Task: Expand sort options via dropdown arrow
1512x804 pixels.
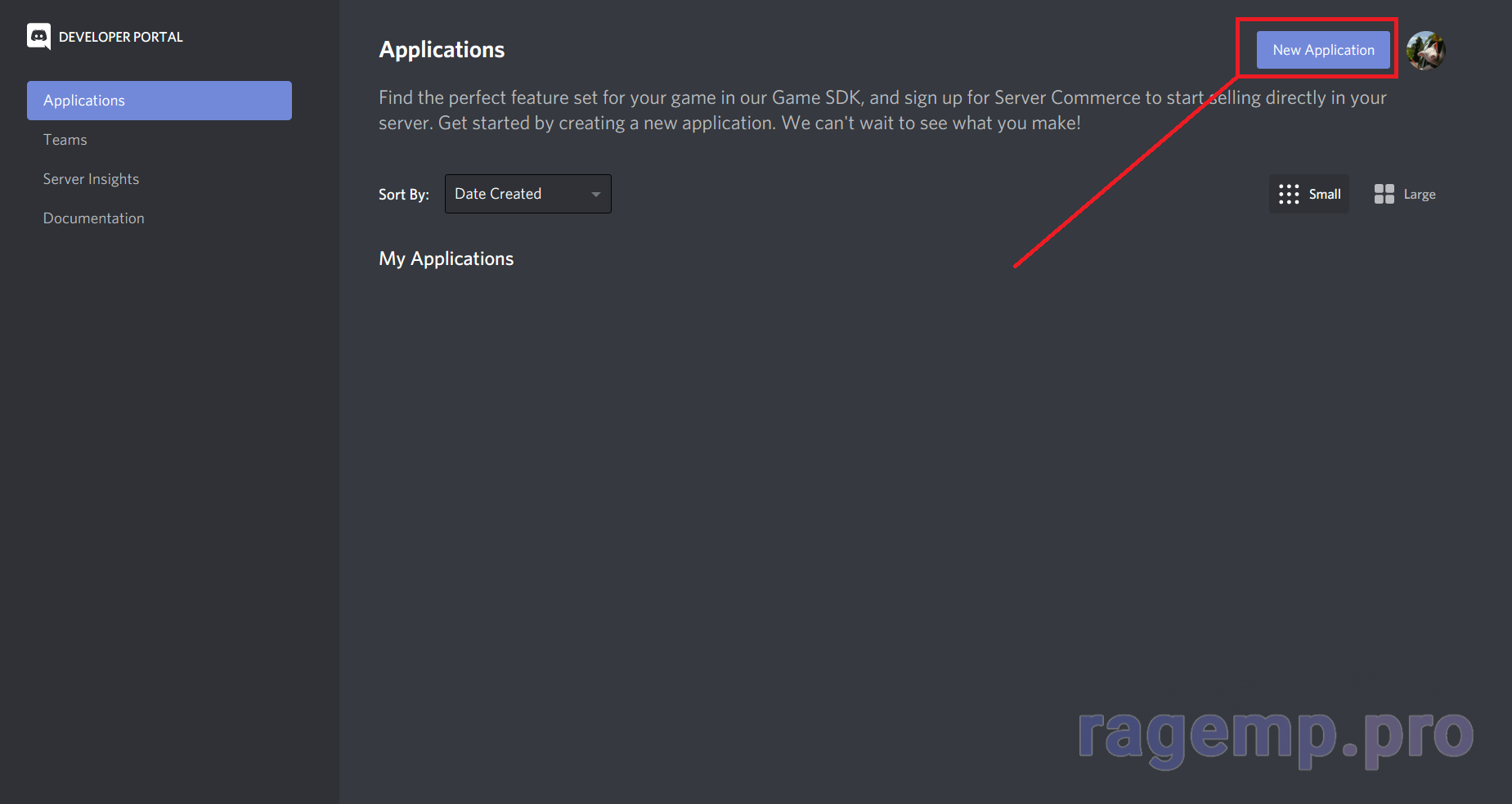Action: (596, 194)
